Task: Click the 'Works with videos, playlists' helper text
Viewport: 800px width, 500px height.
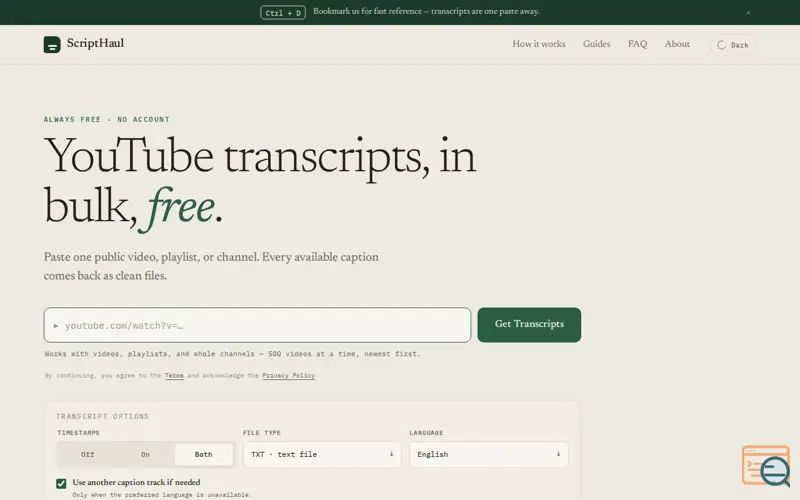Action: click(233, 354)
